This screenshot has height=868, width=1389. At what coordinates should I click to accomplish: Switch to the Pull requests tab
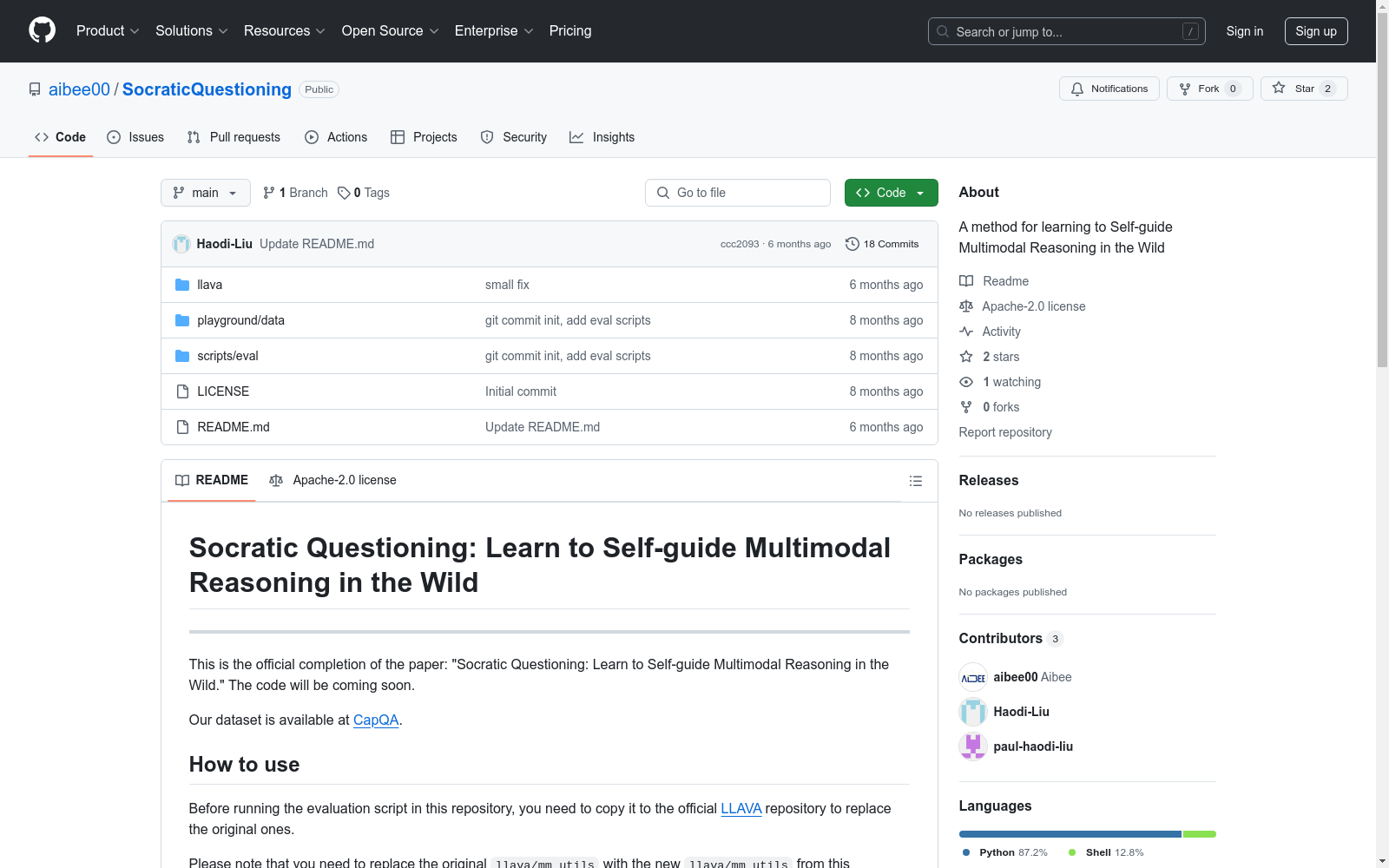pos(234,137)
